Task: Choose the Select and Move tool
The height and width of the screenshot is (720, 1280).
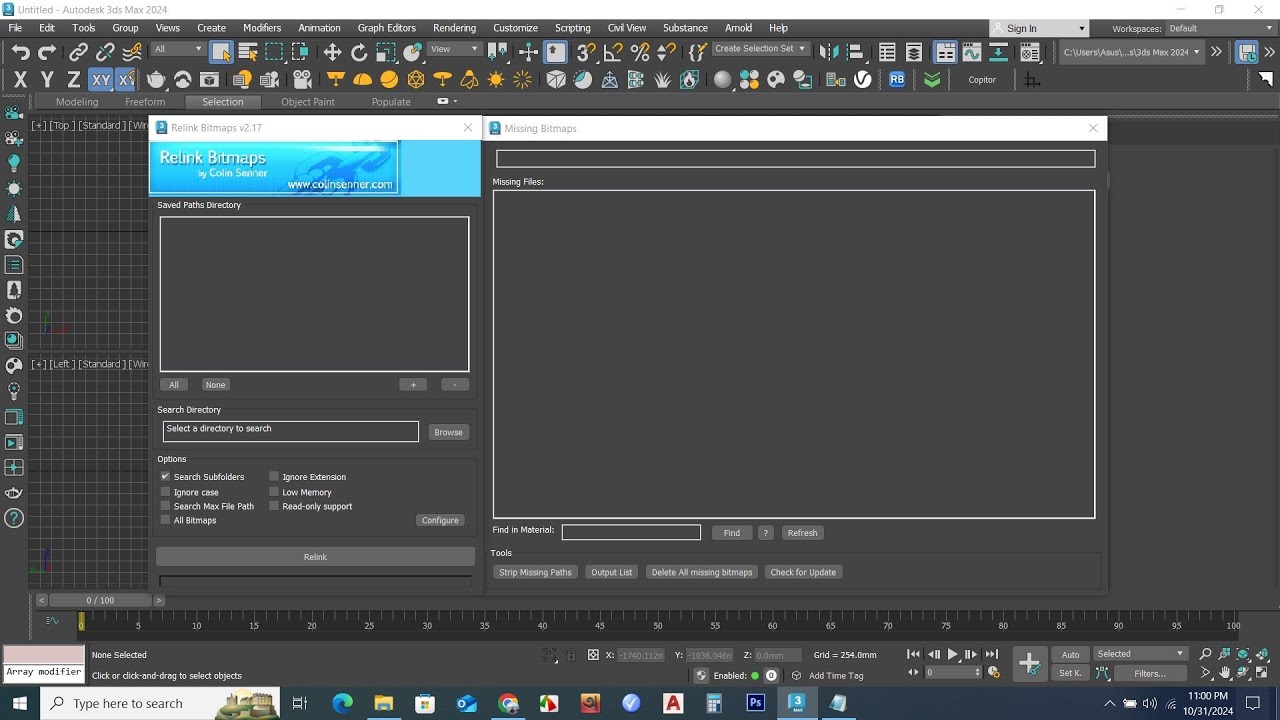Action: tap(332, 52)
